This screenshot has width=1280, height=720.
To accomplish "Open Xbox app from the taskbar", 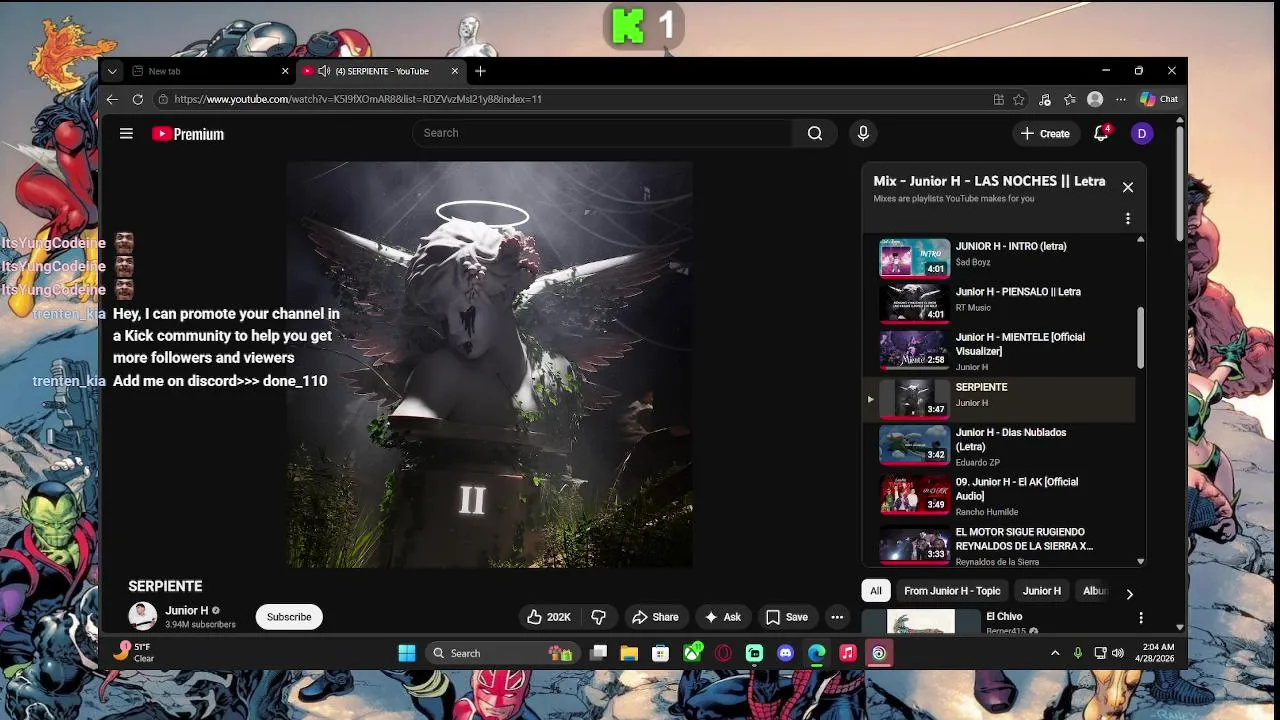I will coord(692,653).
